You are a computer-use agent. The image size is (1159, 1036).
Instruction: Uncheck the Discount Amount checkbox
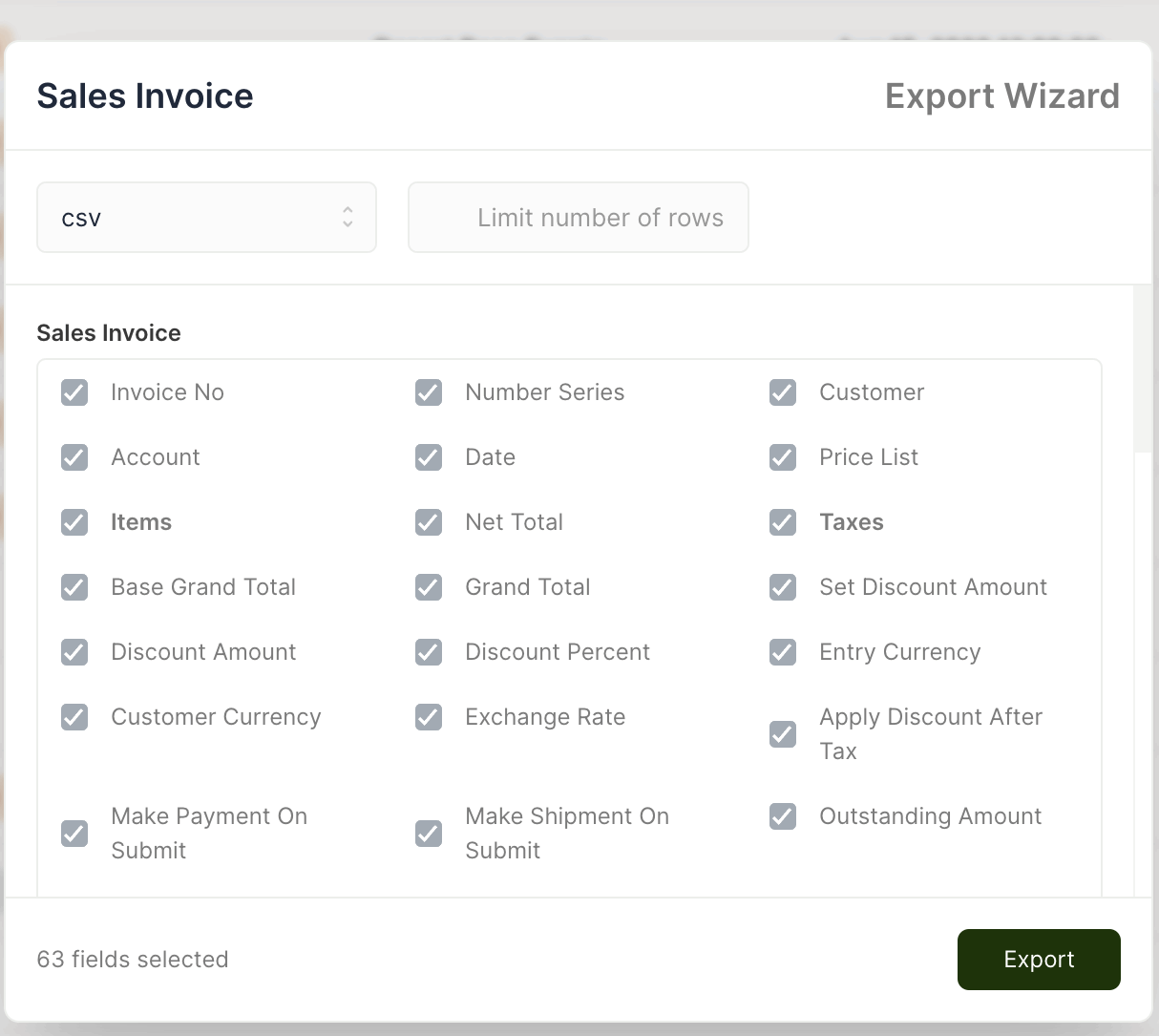74,652
